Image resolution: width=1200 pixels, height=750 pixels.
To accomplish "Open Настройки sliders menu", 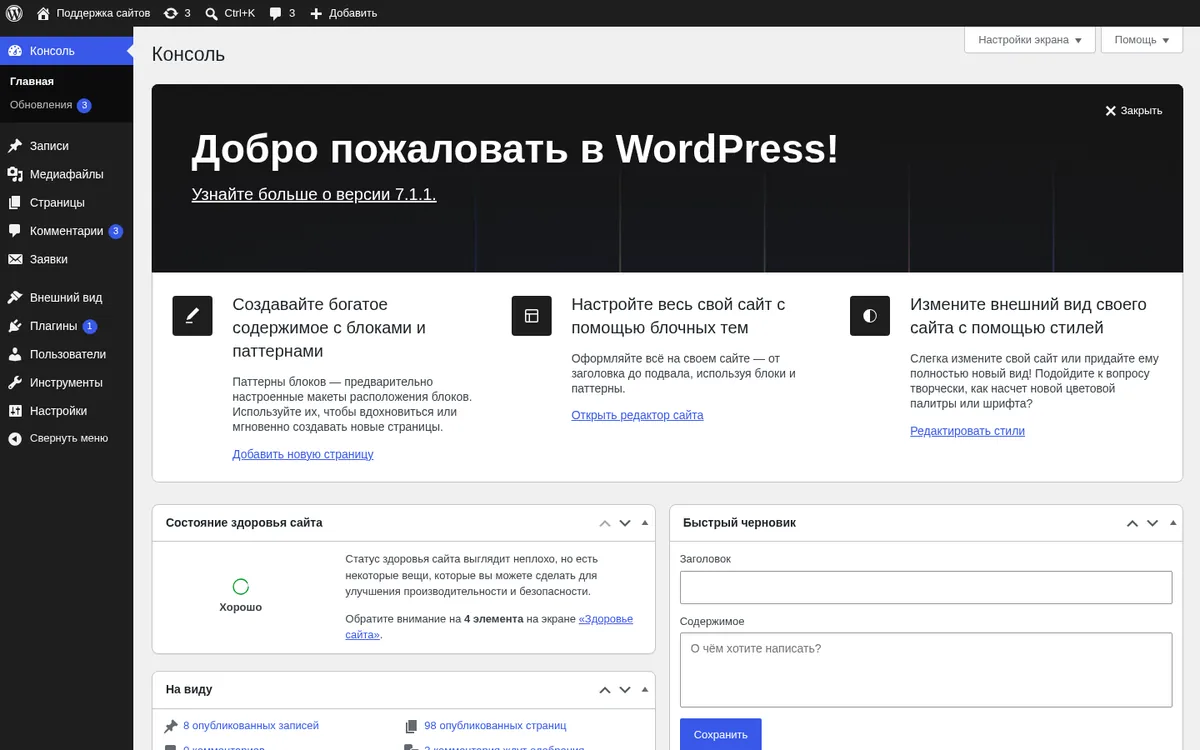I will click(66, 411).
